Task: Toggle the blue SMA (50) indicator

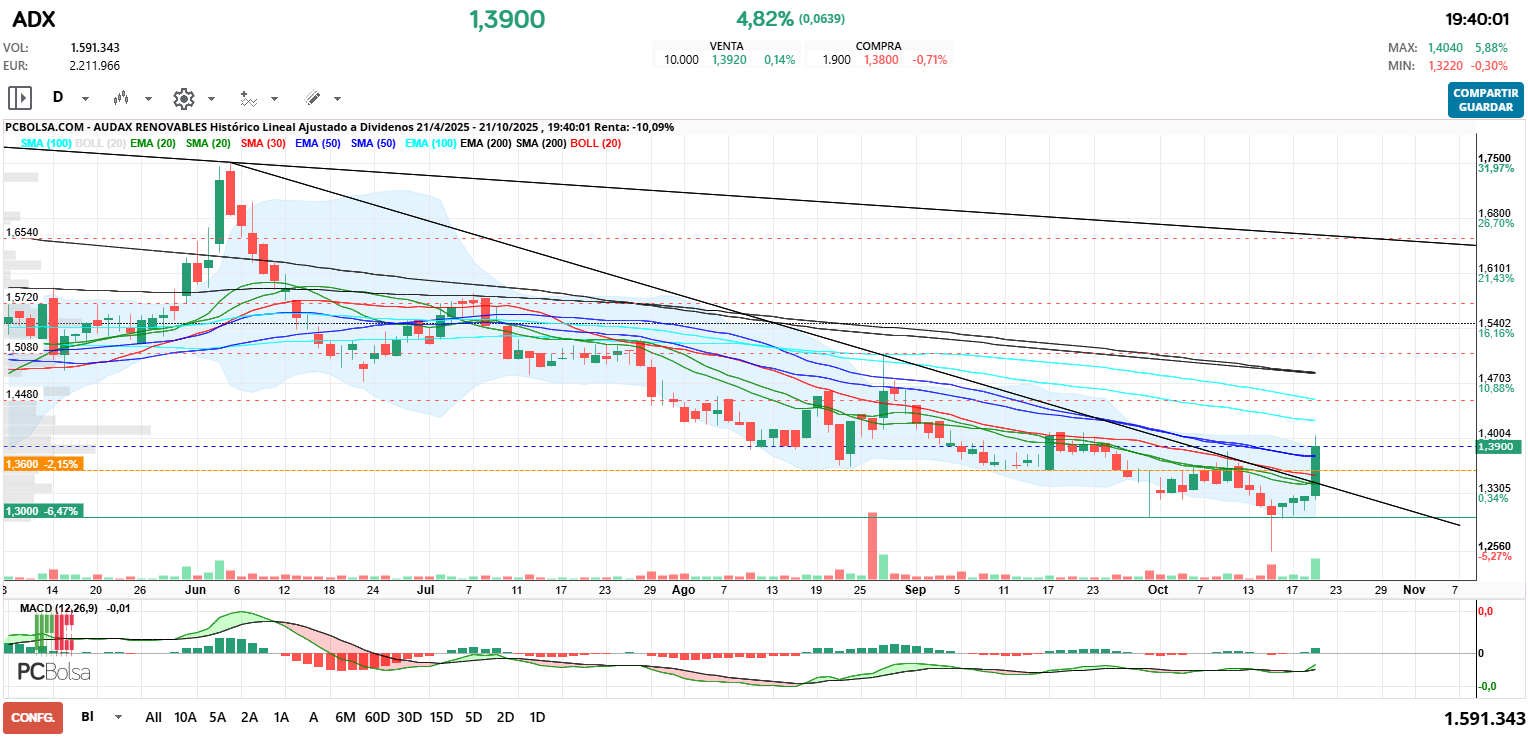Action: [373, 144]
